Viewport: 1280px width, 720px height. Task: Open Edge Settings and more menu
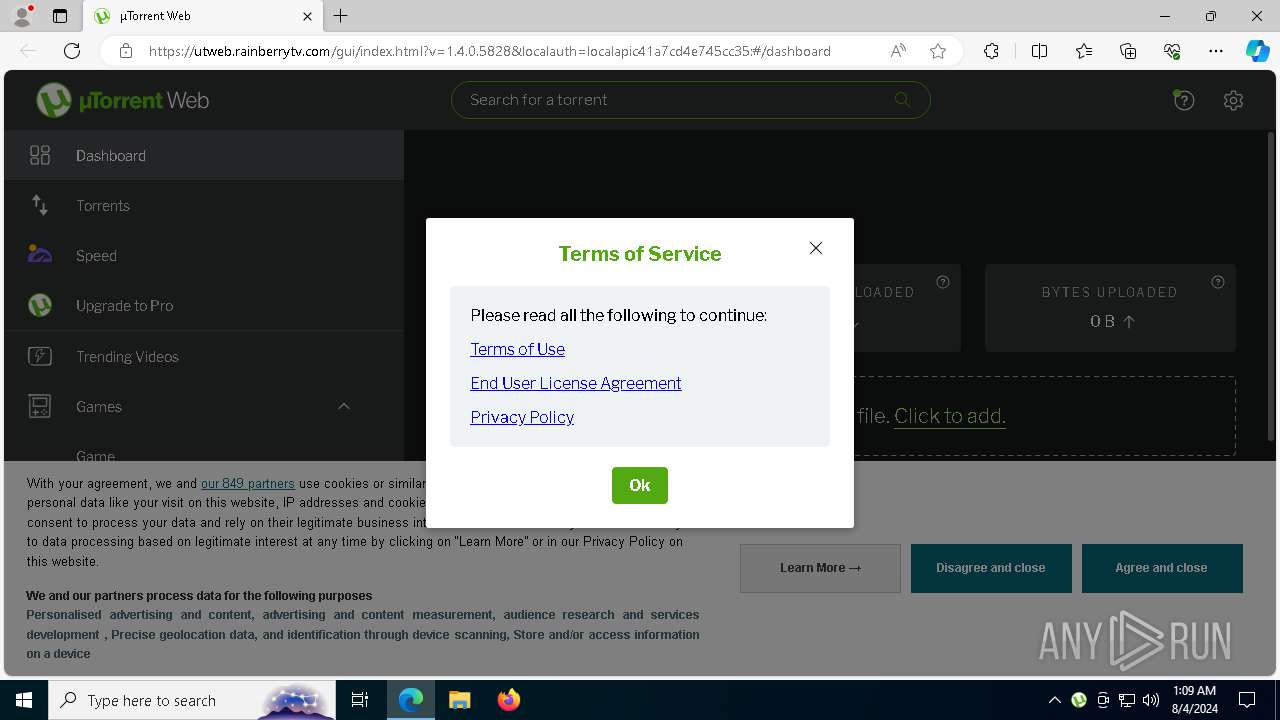[x=1216, y=51]
